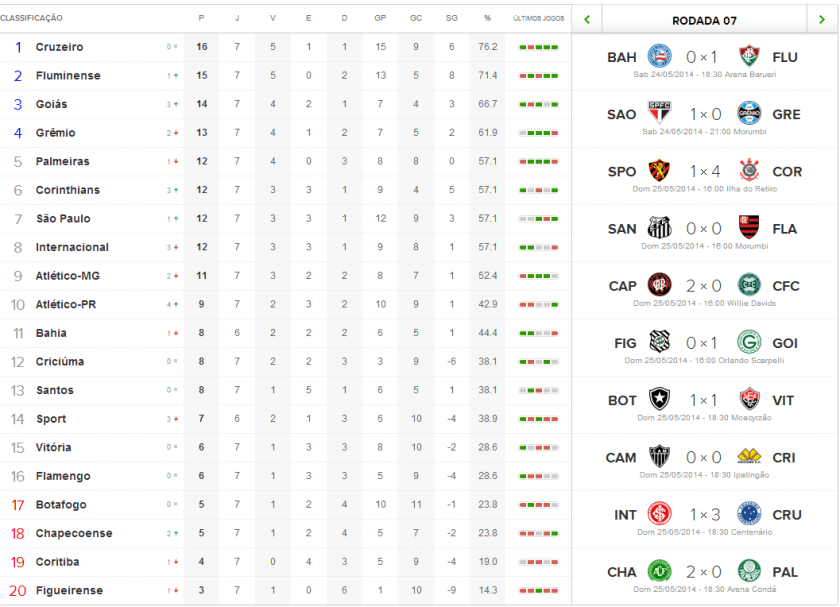Viewport: 840px width, 607px height.
Task: Click the ÚLTIMOS JOGOS column header
Action: 538,18
